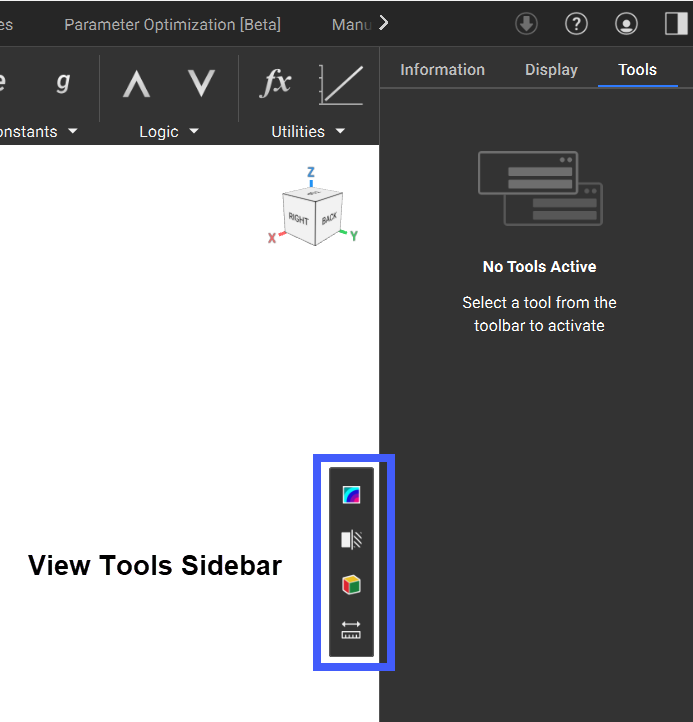Click the BACK face of view cube

pyautogui.click(x=329, y=218)
